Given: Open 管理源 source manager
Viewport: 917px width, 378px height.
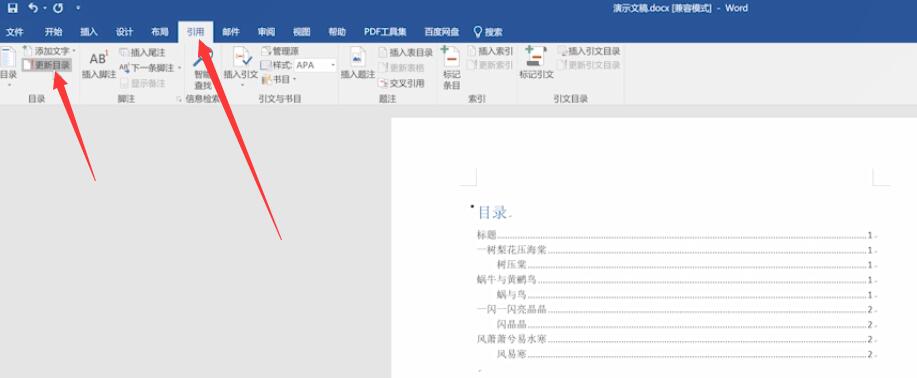Looking at the screenshot, I should point(280,51).
